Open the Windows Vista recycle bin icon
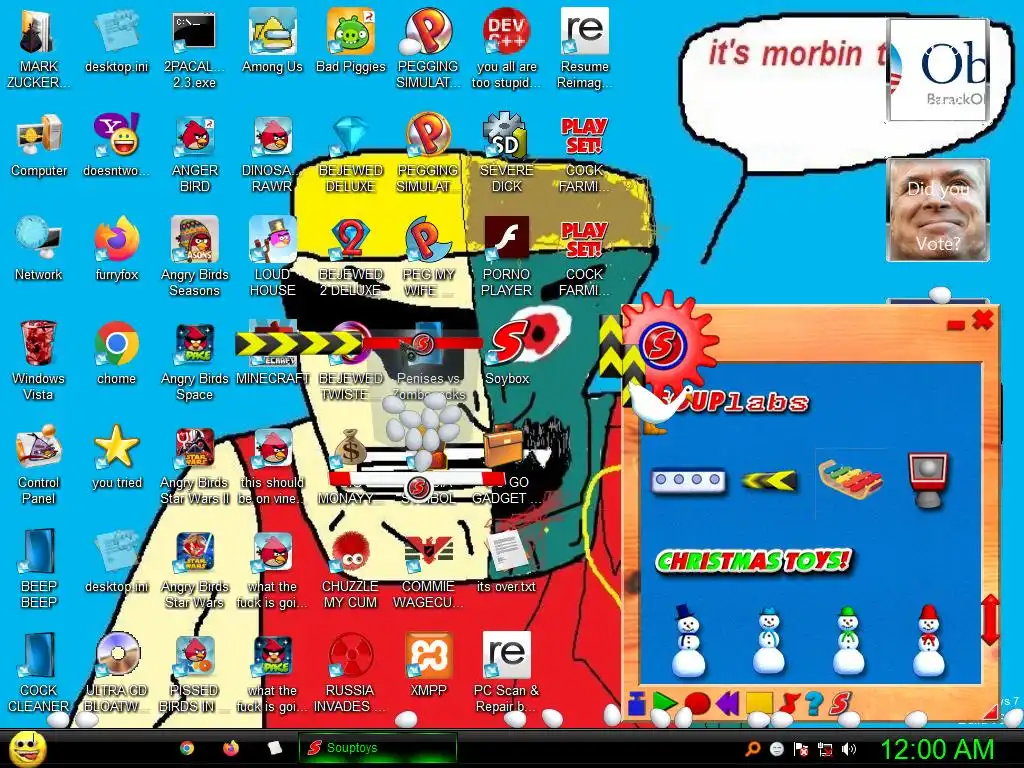The width and height of the screenshot is (1024, 768). [x=39, y=361]
